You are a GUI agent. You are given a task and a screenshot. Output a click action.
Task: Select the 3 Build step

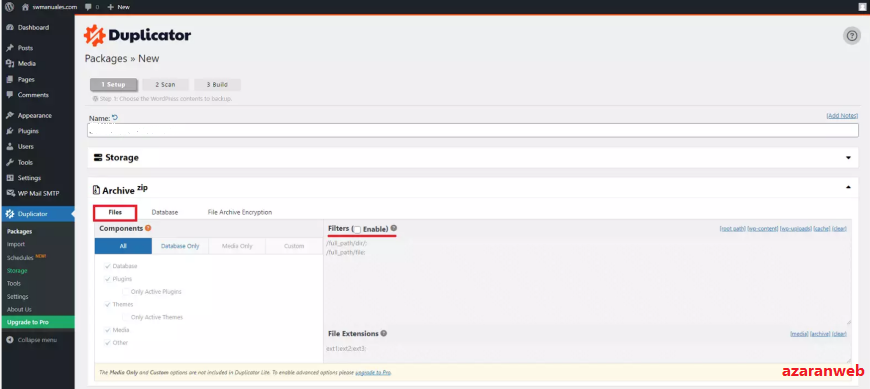pyautogui.click(x=218, y=85)
